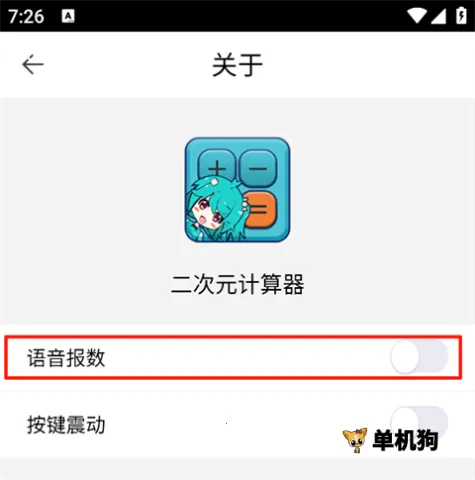Tap the 单机狗 fox mascot logo
The height and width of the screenshot is (480, 475).
355,440
